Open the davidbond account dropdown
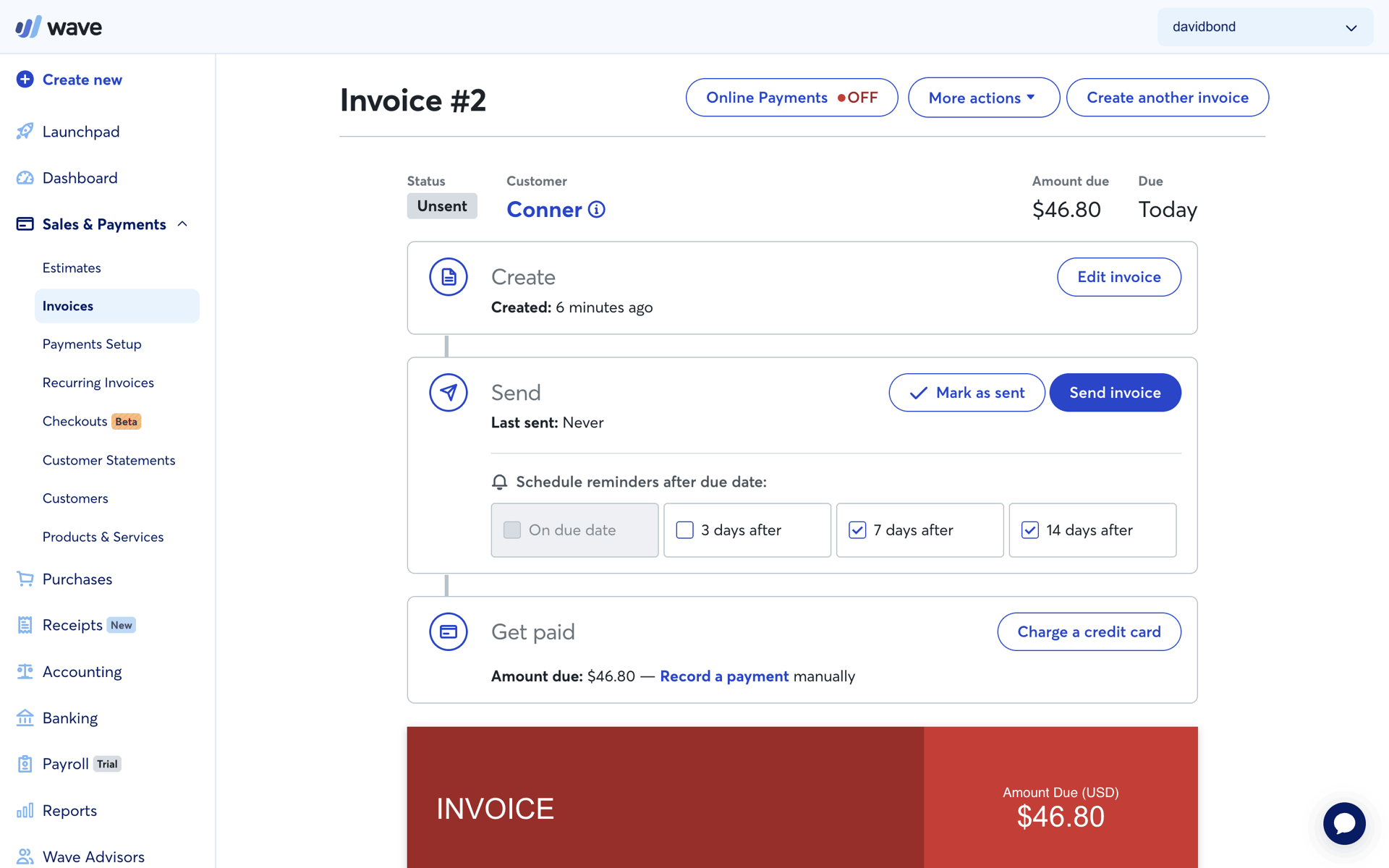The image size is (1389, 868). tap(1265, 27)
